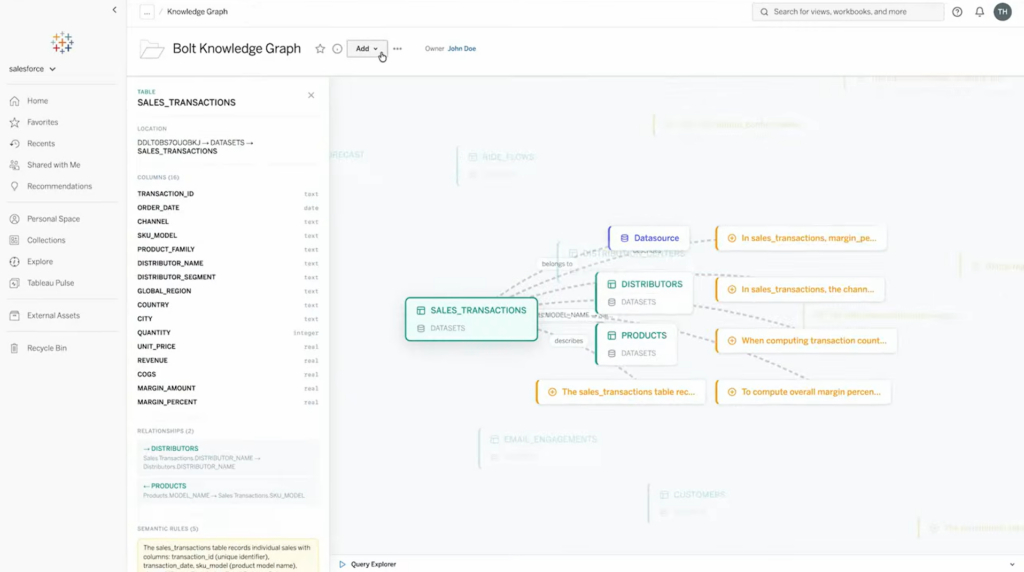This screenshot has height=572, width=1024.
Task: Open Recommendations in the sidebar
Action: [x=59, y=186]
